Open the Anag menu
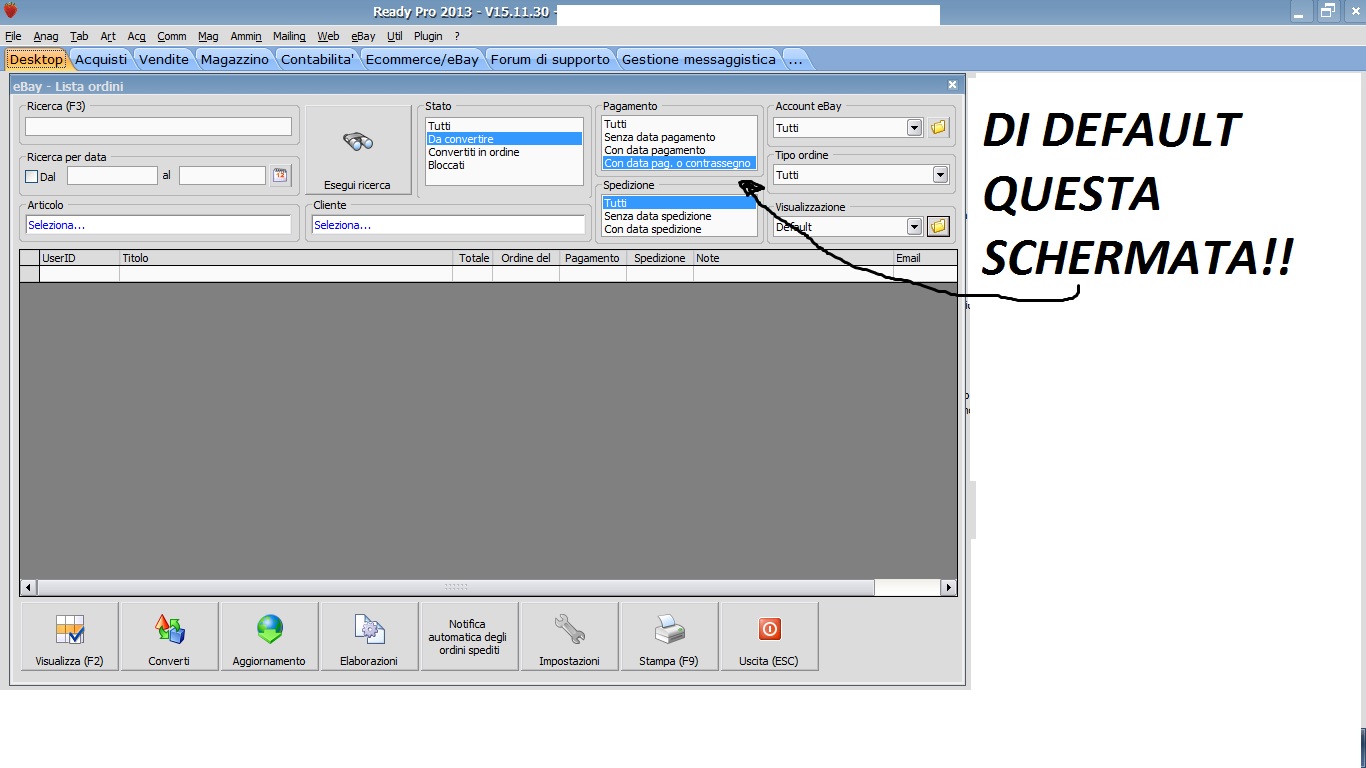 click(46, 36)
